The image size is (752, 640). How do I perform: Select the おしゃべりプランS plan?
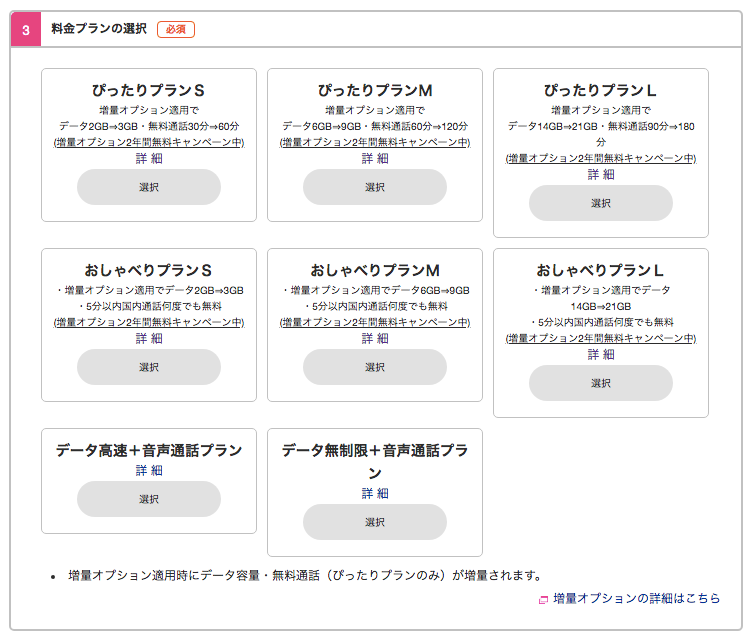point(149,367)
